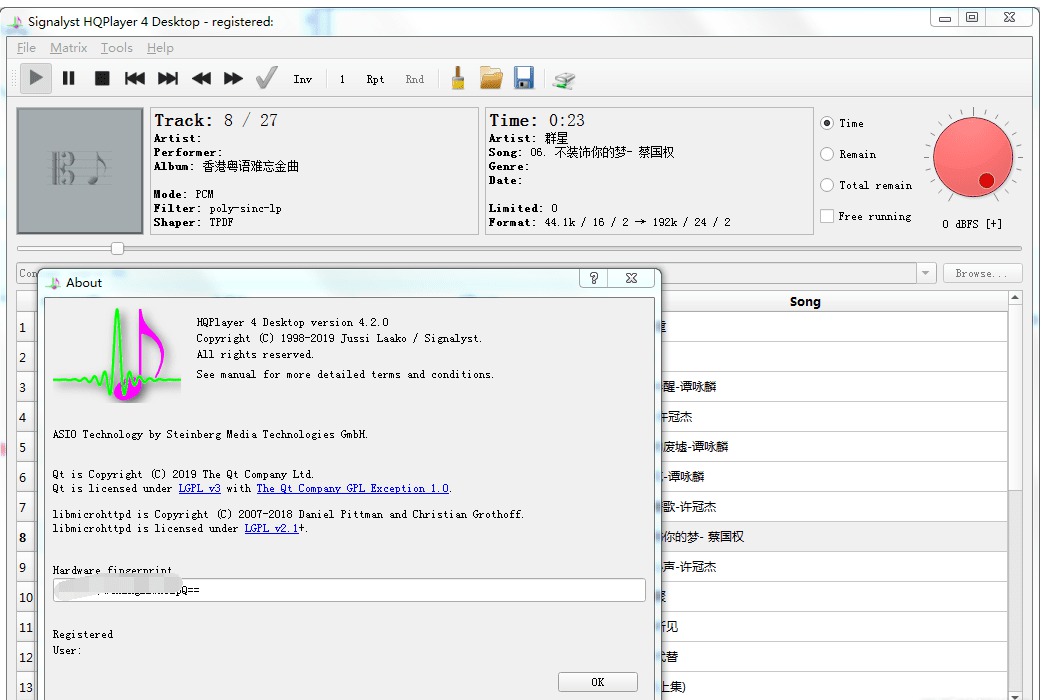Screen dimensions: 1042x700
Task: Toggle the Rpt repeat mode
Action: [x=375, y=79]
